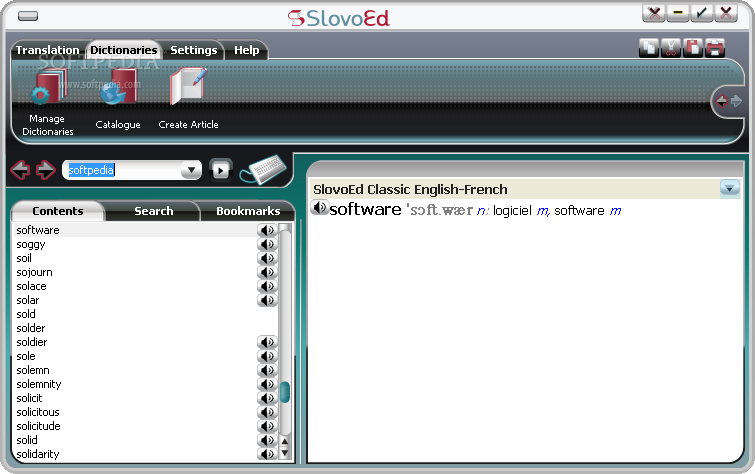Click the paste clipboard icon
The image size is (755, 474).
(693, 48)
